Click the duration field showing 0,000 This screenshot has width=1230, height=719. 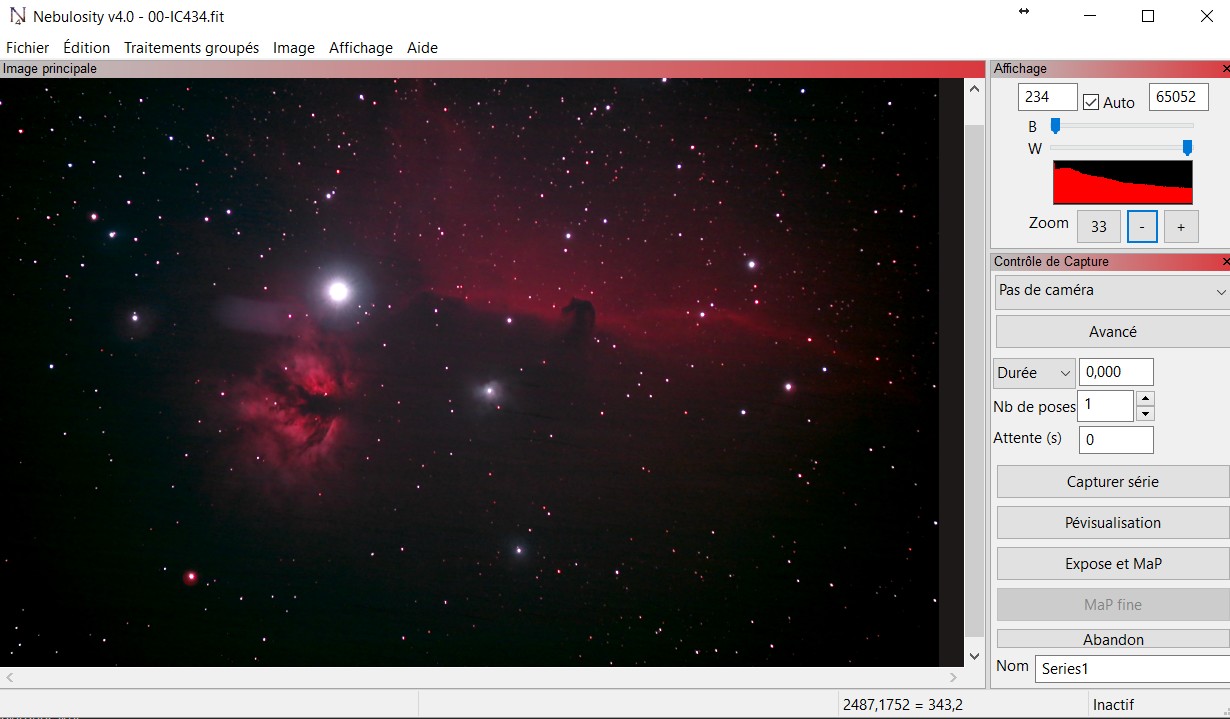point(1116,372)
